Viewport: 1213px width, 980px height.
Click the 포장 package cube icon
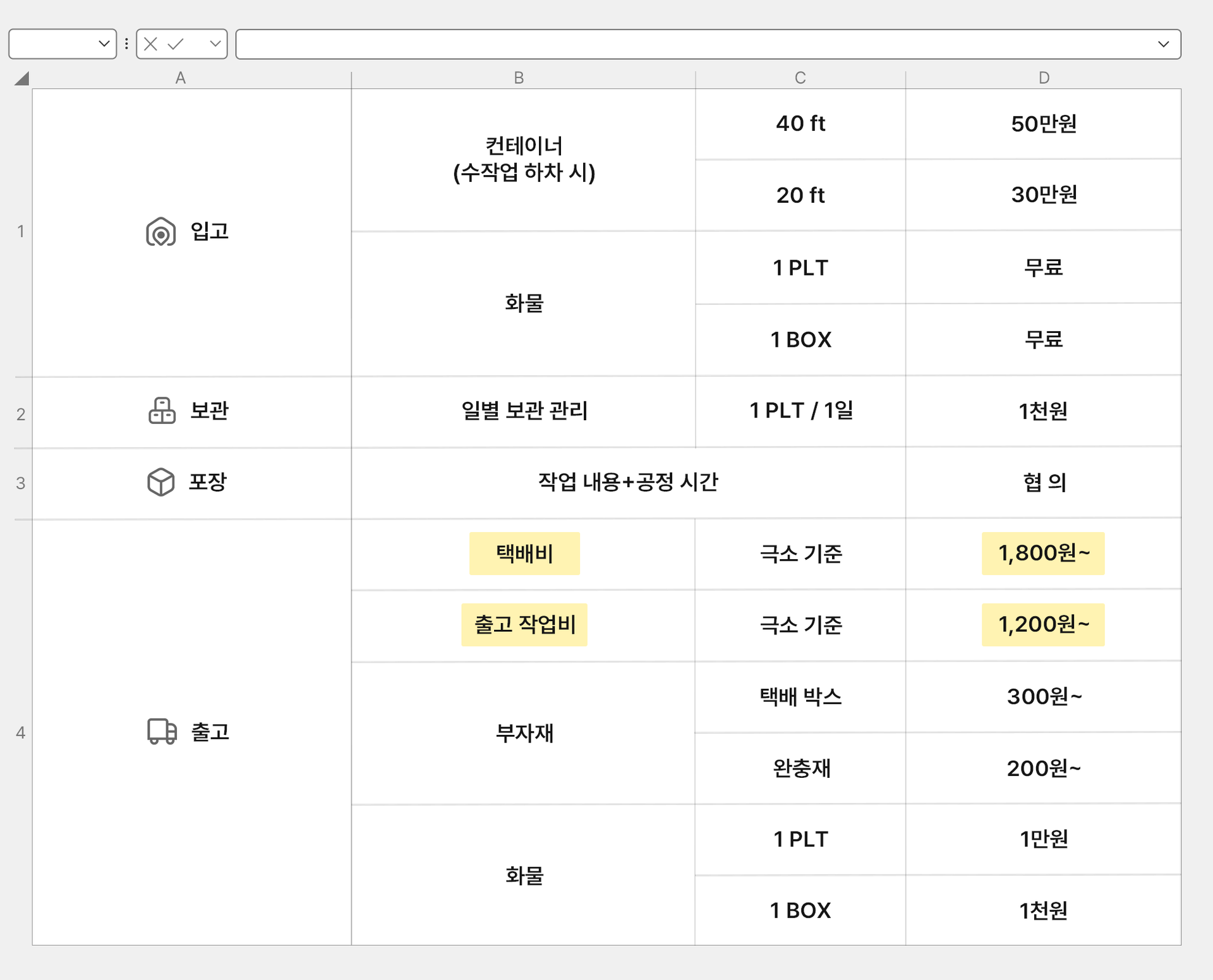160,482
